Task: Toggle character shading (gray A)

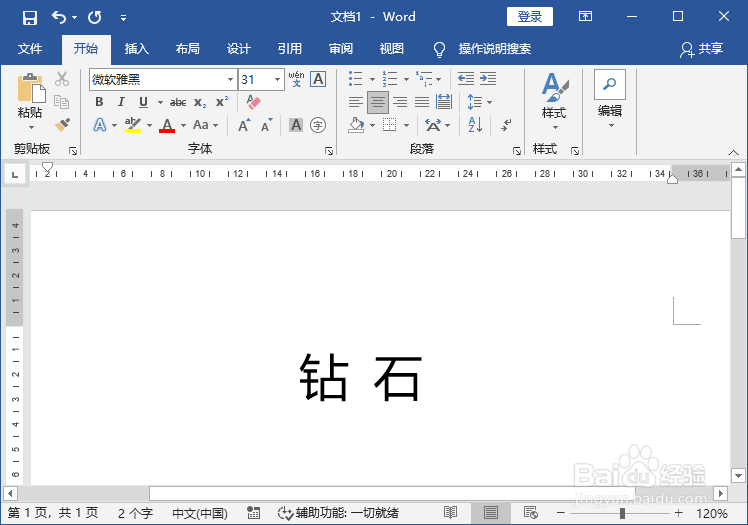Action: pos(296,125)
